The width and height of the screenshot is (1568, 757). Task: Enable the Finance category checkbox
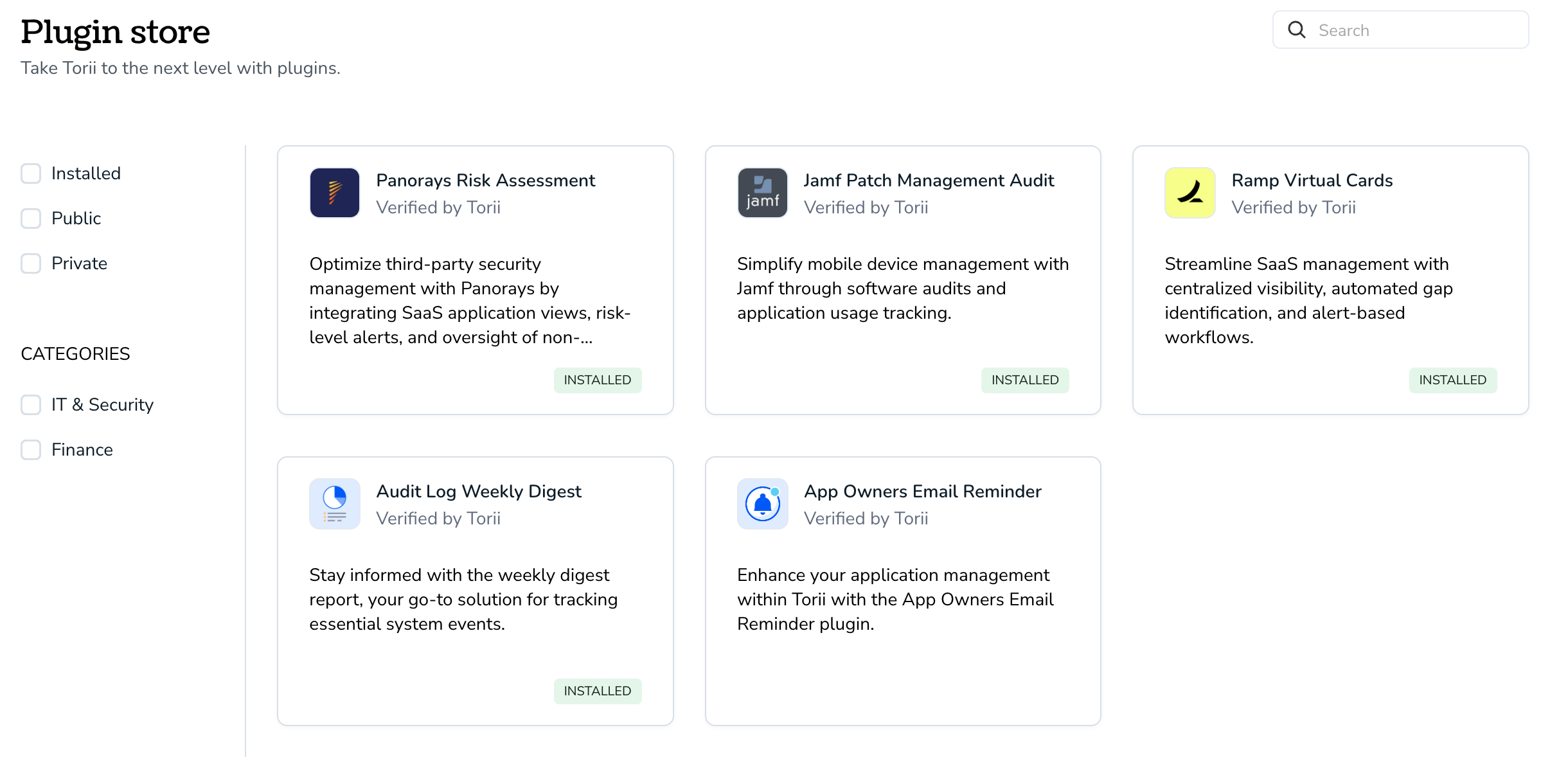click(31, 450)
